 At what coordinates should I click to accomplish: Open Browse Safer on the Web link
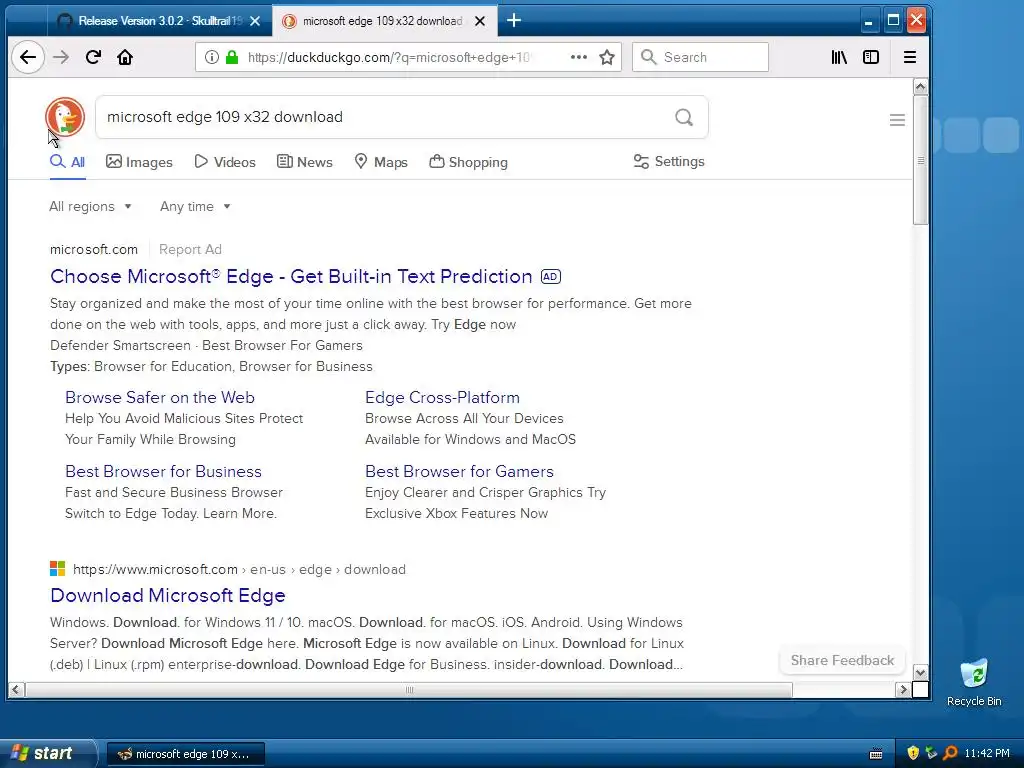click(x=160, y=397)
